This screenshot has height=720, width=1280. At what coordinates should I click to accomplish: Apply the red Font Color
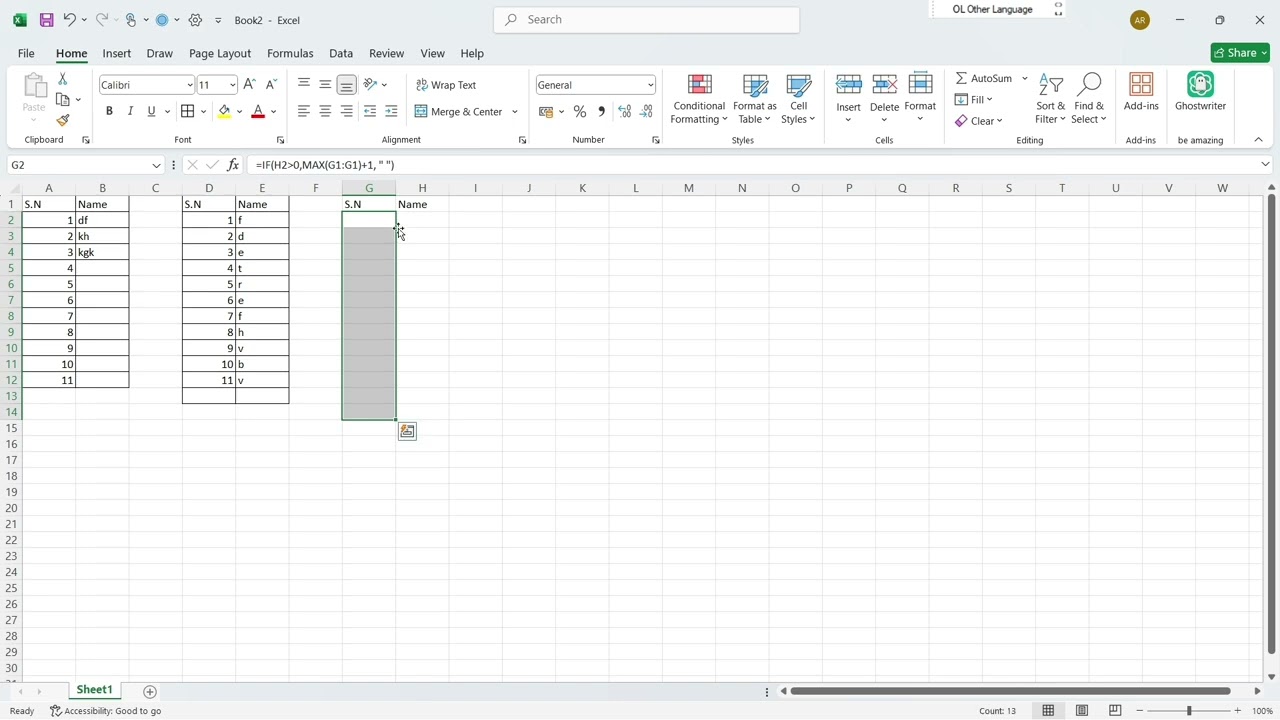(x=258, y=112)
